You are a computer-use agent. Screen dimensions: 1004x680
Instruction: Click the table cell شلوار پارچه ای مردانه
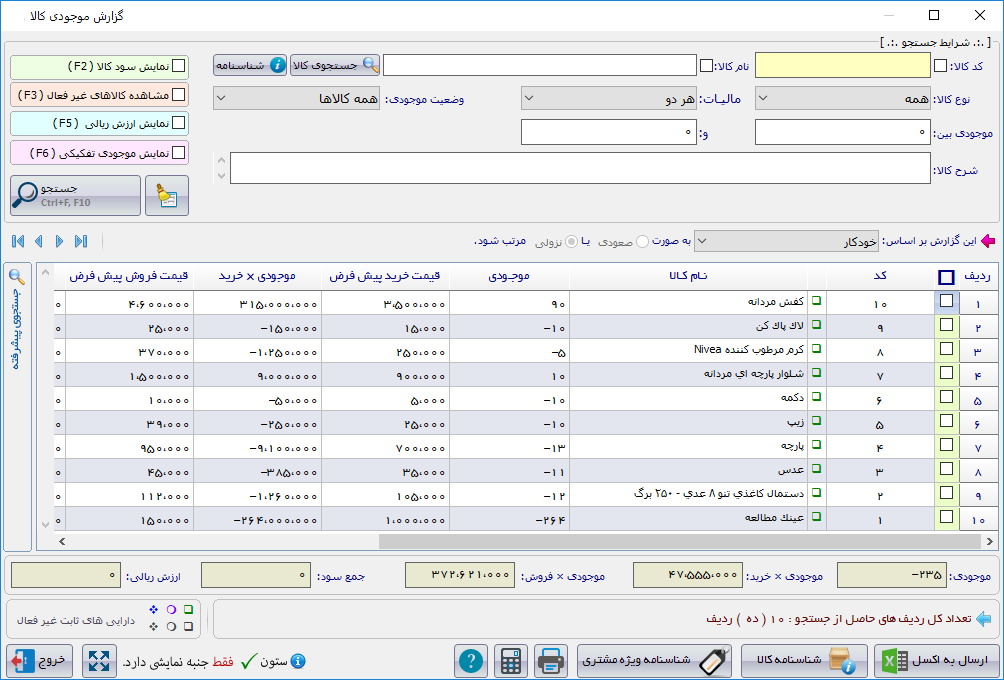point(688,374)
